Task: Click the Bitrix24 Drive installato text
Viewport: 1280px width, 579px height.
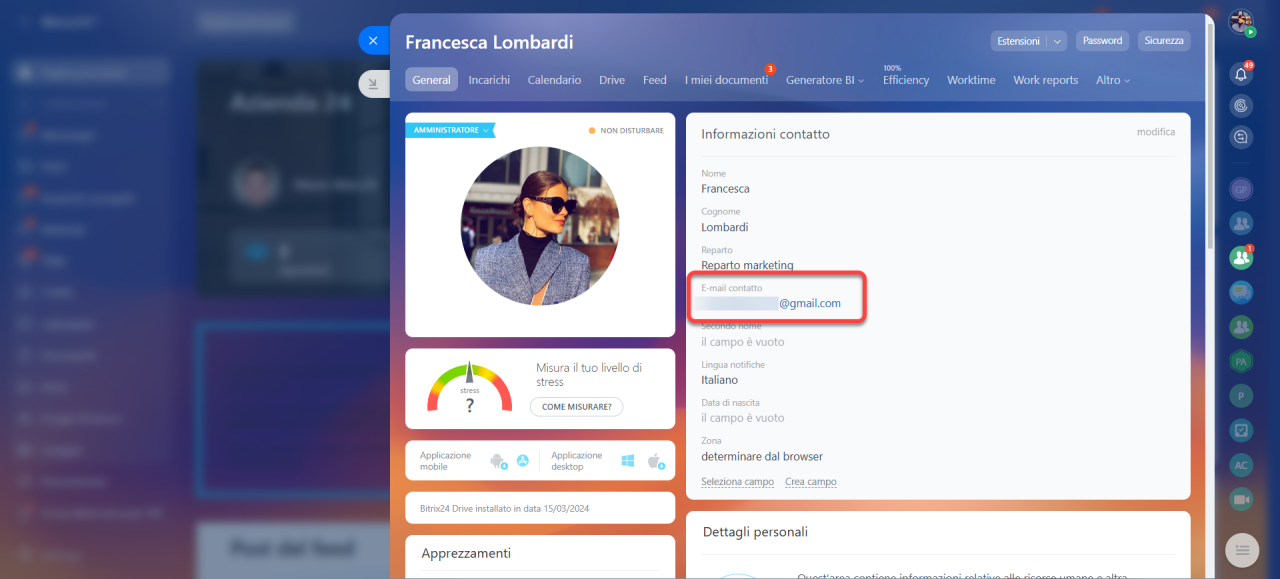Action: point(505,508)
